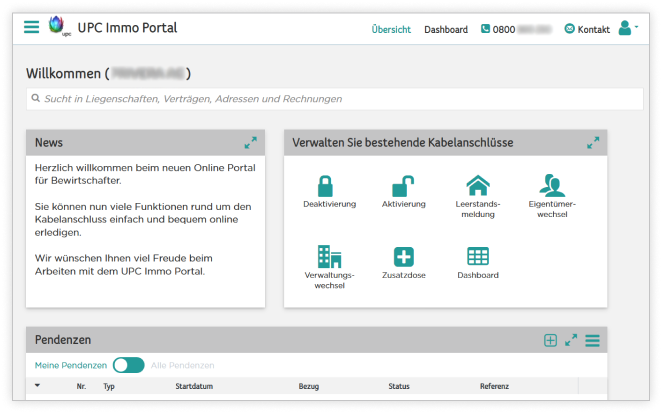Click the 0800 phone number
Image resolution: width=662 pixels, height=414 pixels.
pyautogui.click(x=522, y=29)
